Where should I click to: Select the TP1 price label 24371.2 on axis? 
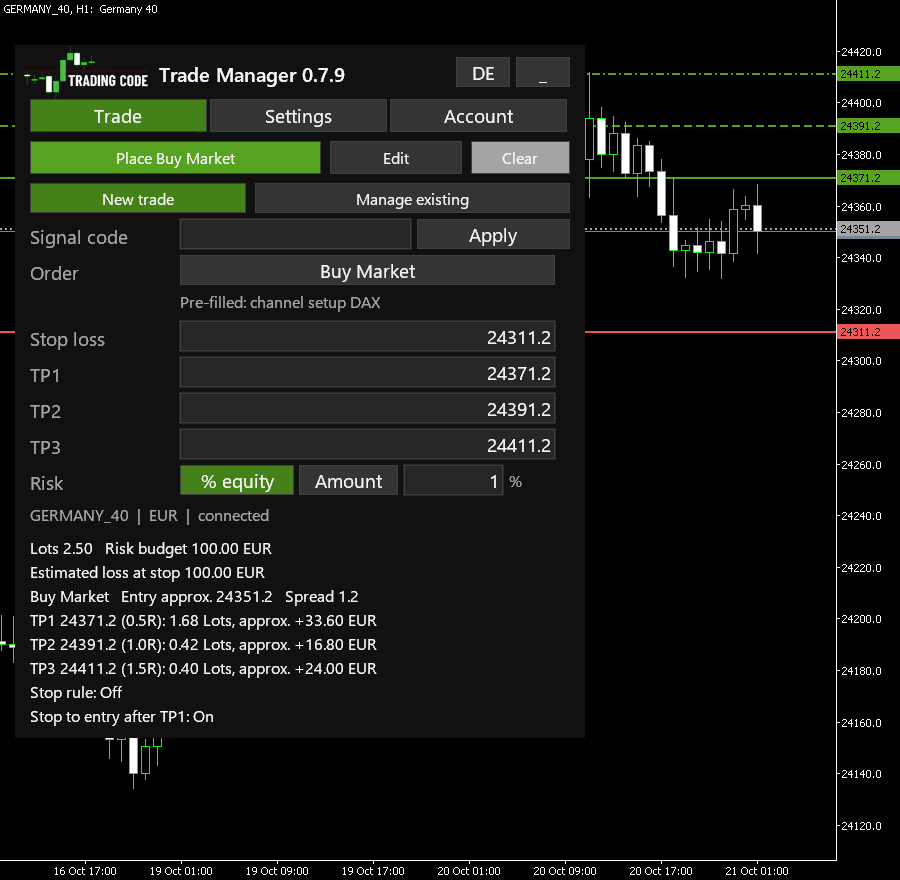point(868,178)
